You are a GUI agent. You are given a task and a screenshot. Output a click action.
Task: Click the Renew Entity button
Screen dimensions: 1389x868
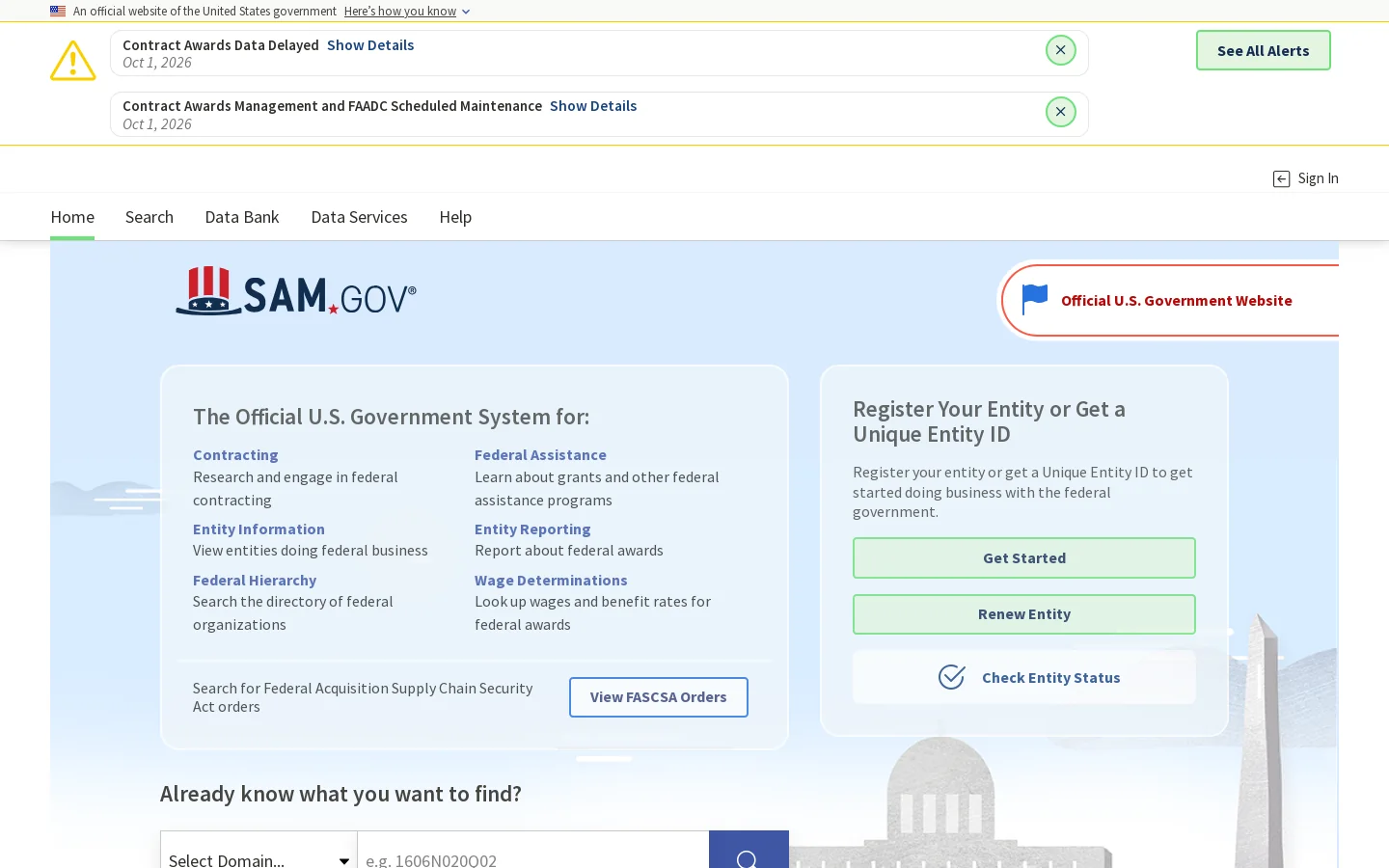[1024, 614]
